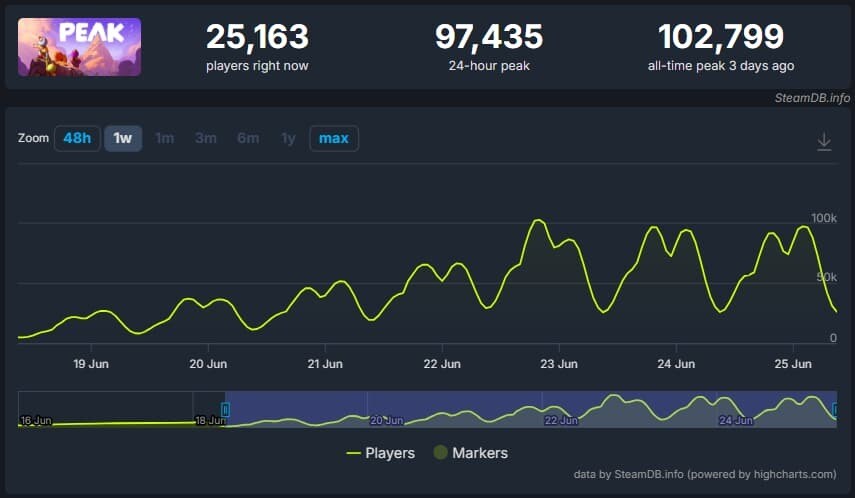Set zoom to 48h

click(77, 138)
